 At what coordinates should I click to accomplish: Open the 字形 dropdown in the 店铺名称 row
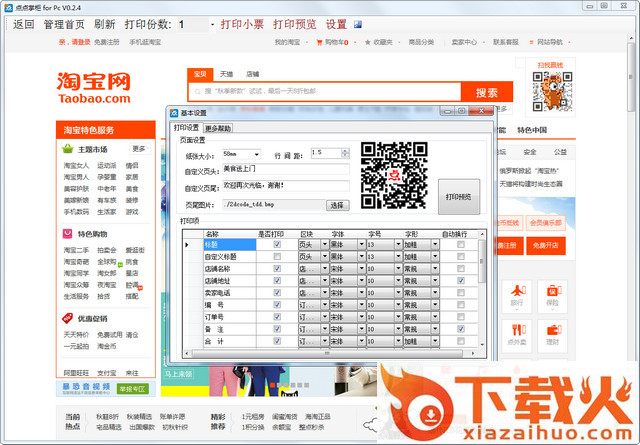435,268
